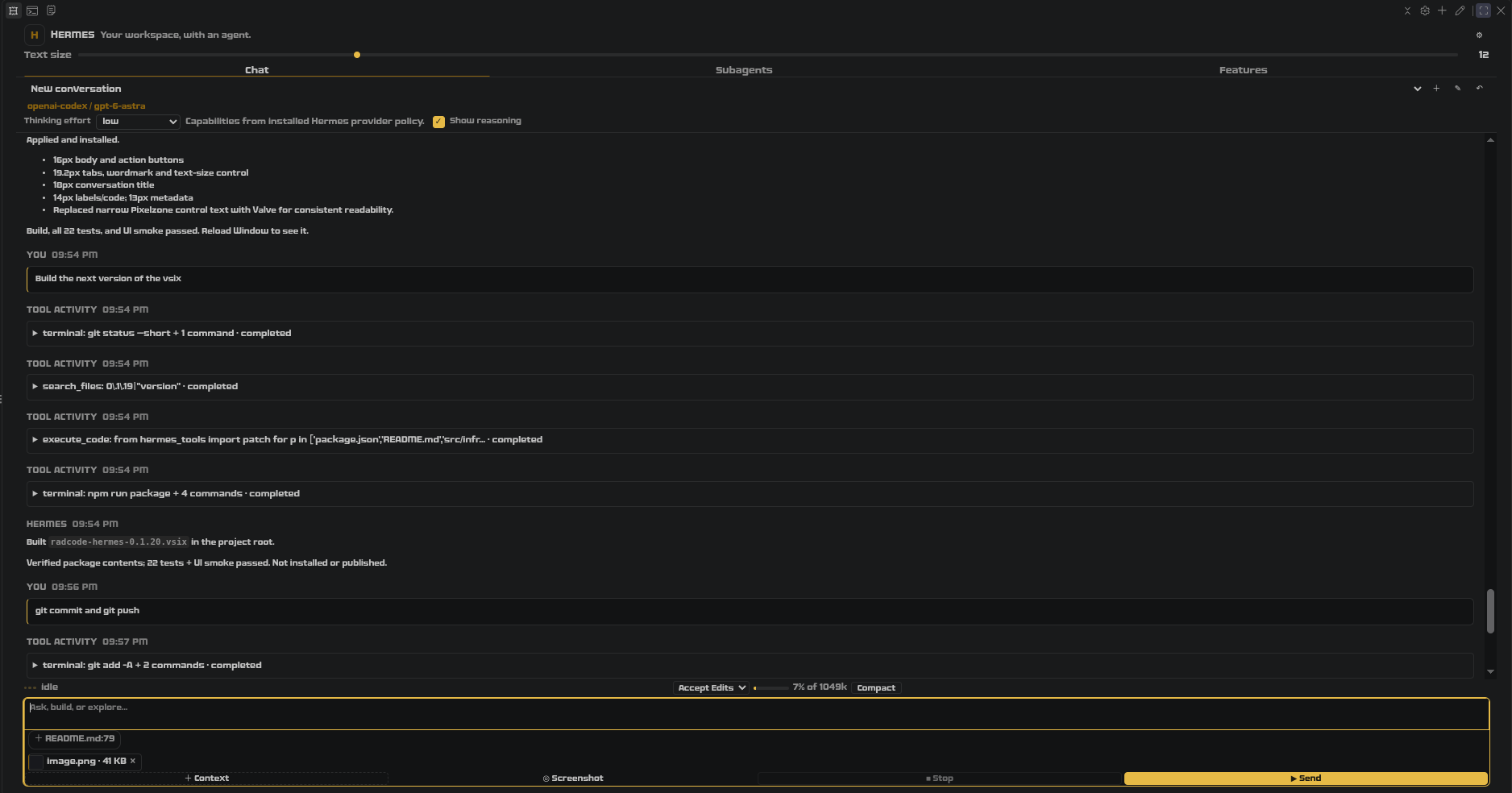Screen dimensions: 1512x793
Task: Open settings gear in the top toolbar
Action: click(x=1425, y=10)
